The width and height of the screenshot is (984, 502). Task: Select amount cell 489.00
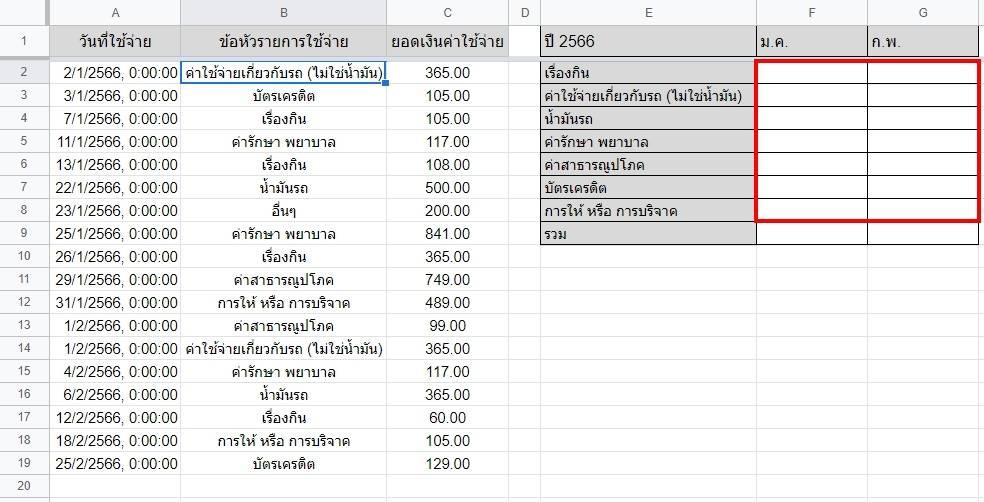[447, 302]
